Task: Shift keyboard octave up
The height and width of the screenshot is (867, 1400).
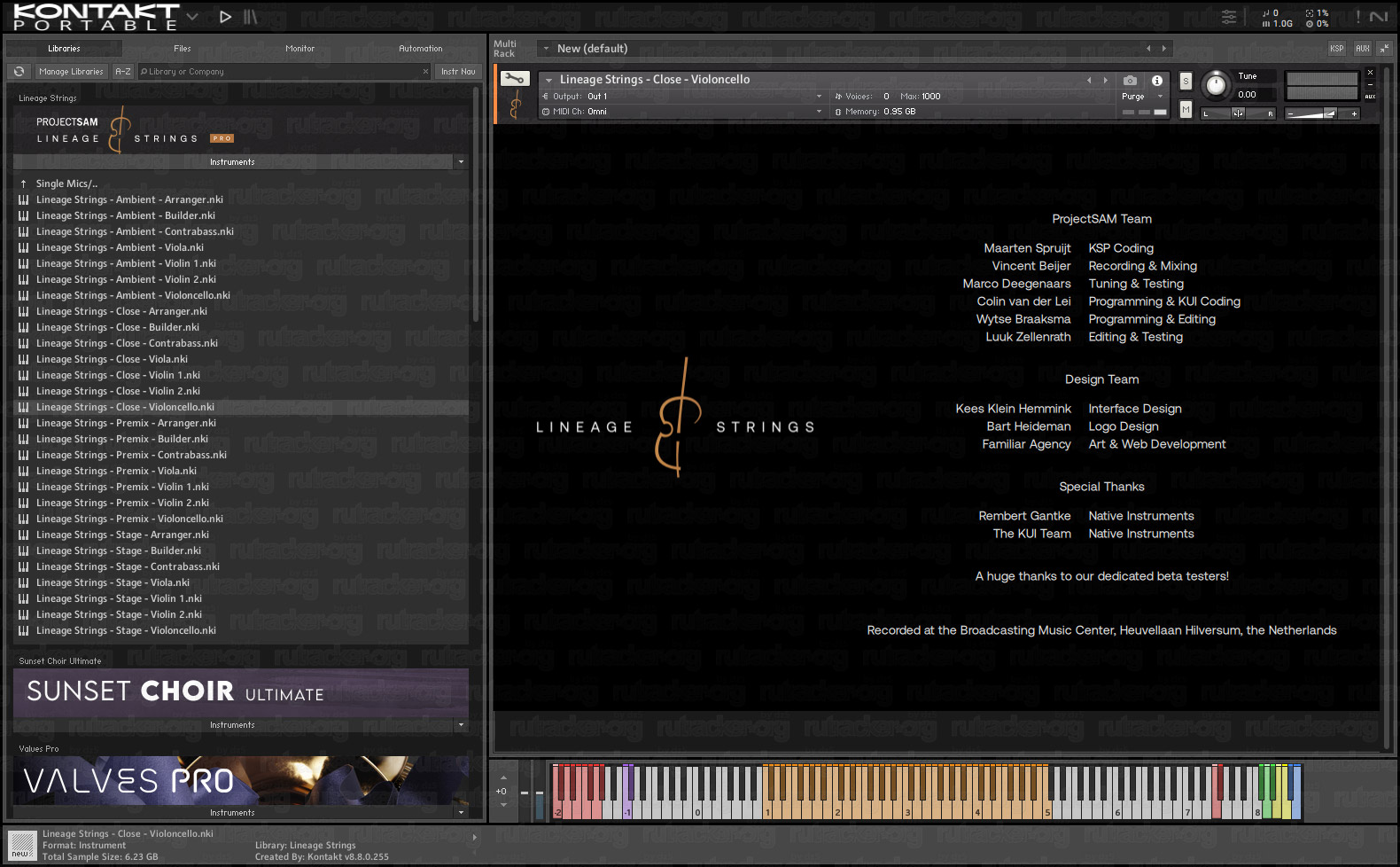Action: tap(503, 778)
